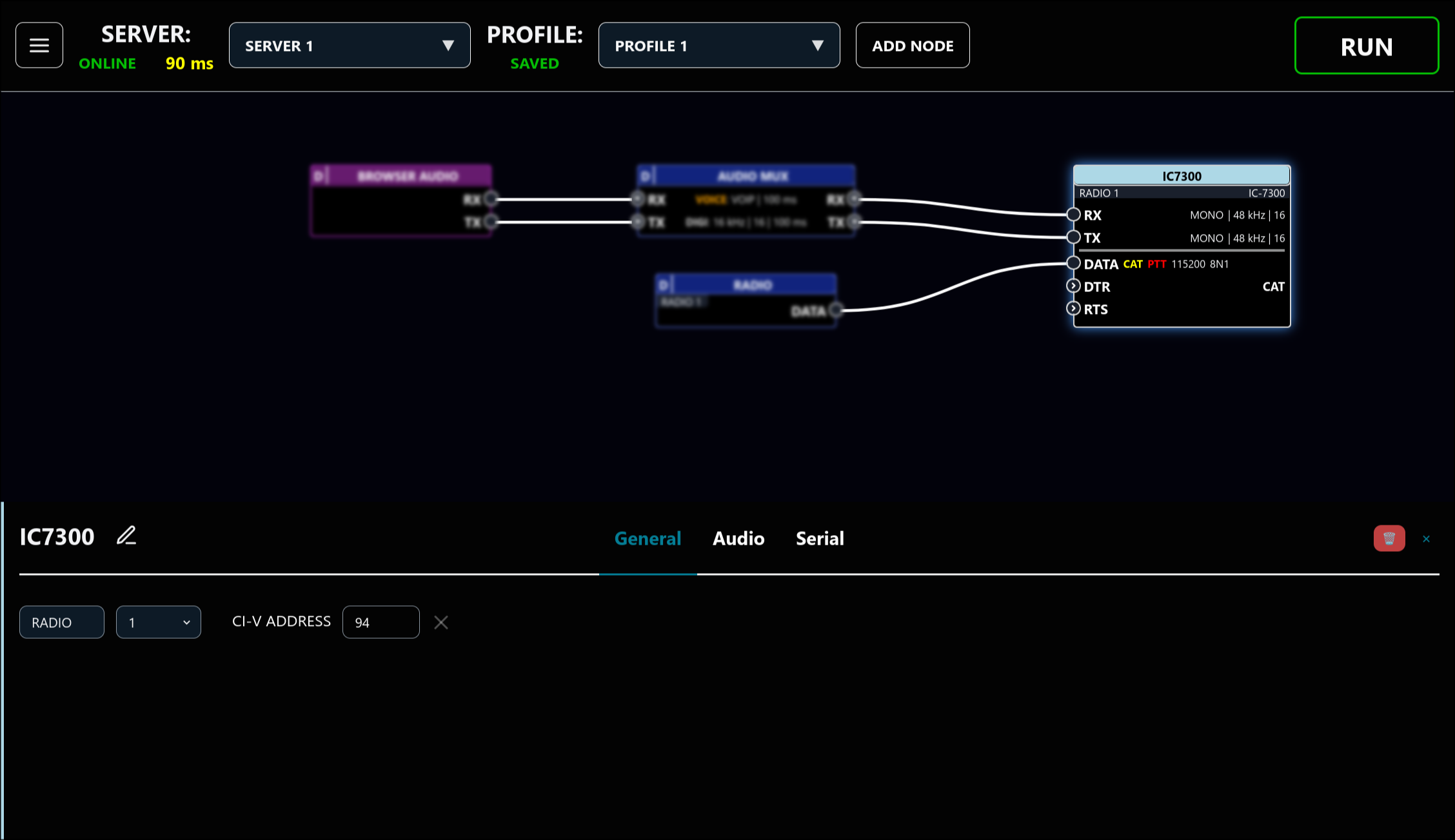The width and height of the screenshot is (1455, 840).
Task: Select the Radio node title bar
Action: pyautogui.click(x=746, y=284)
